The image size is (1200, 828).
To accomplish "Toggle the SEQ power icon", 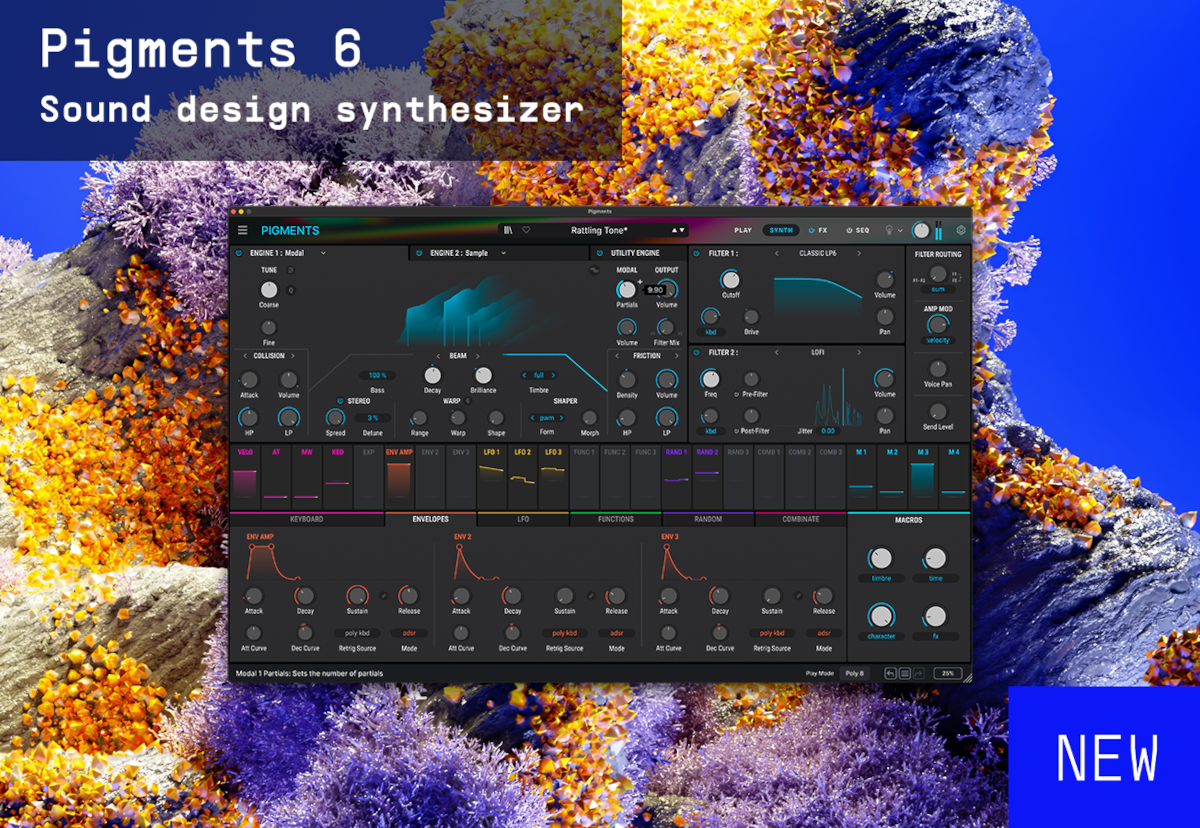I will point(849,230).
